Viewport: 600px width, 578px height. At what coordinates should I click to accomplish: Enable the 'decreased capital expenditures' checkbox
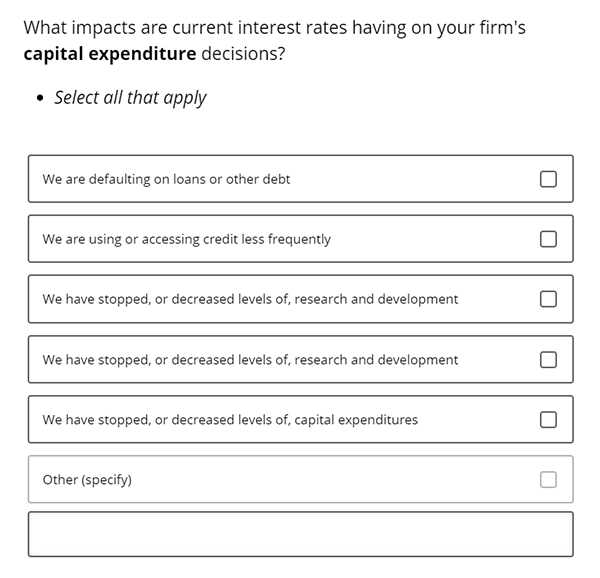click(x=548, y=420)
